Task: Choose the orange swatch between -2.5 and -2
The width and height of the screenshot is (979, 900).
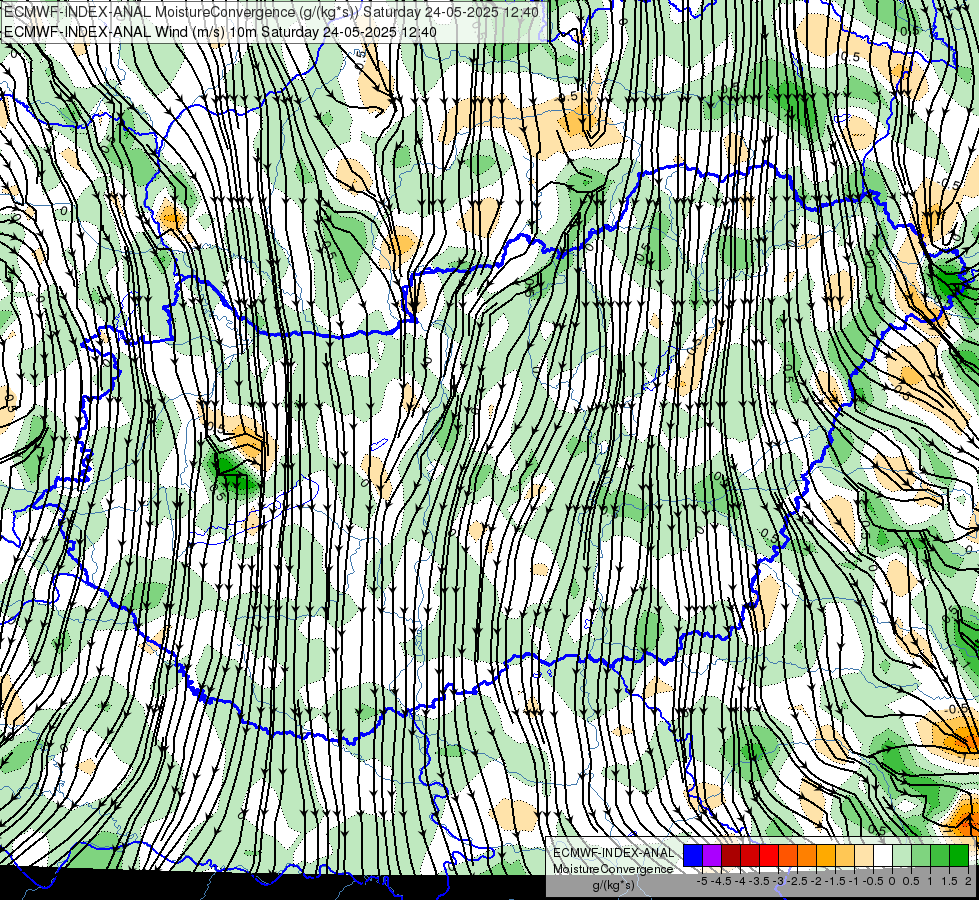Action: pos(807,856)
